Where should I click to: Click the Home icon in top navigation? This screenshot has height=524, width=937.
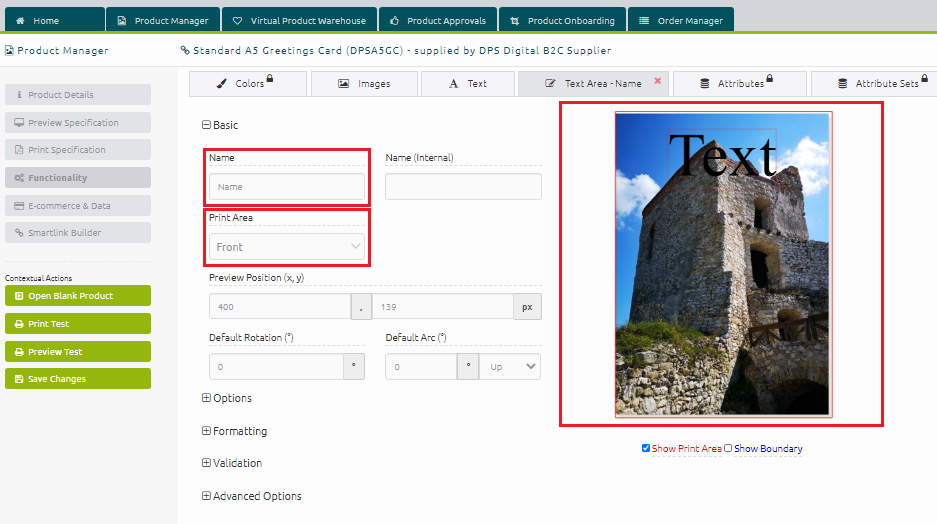(x=20, y=20)
